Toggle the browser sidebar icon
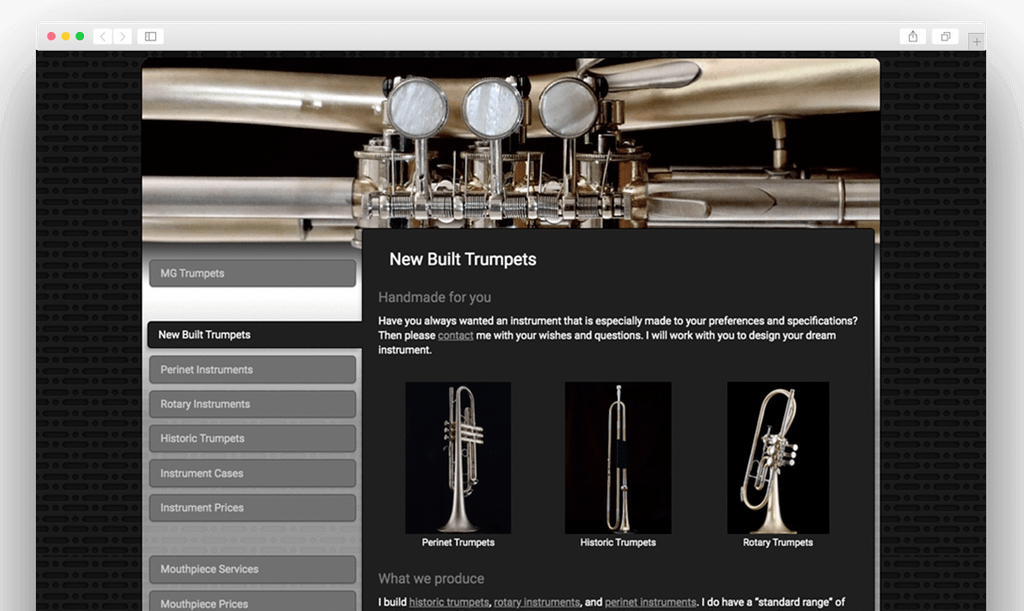1024x611 pixels. click(x=150, y=37)
